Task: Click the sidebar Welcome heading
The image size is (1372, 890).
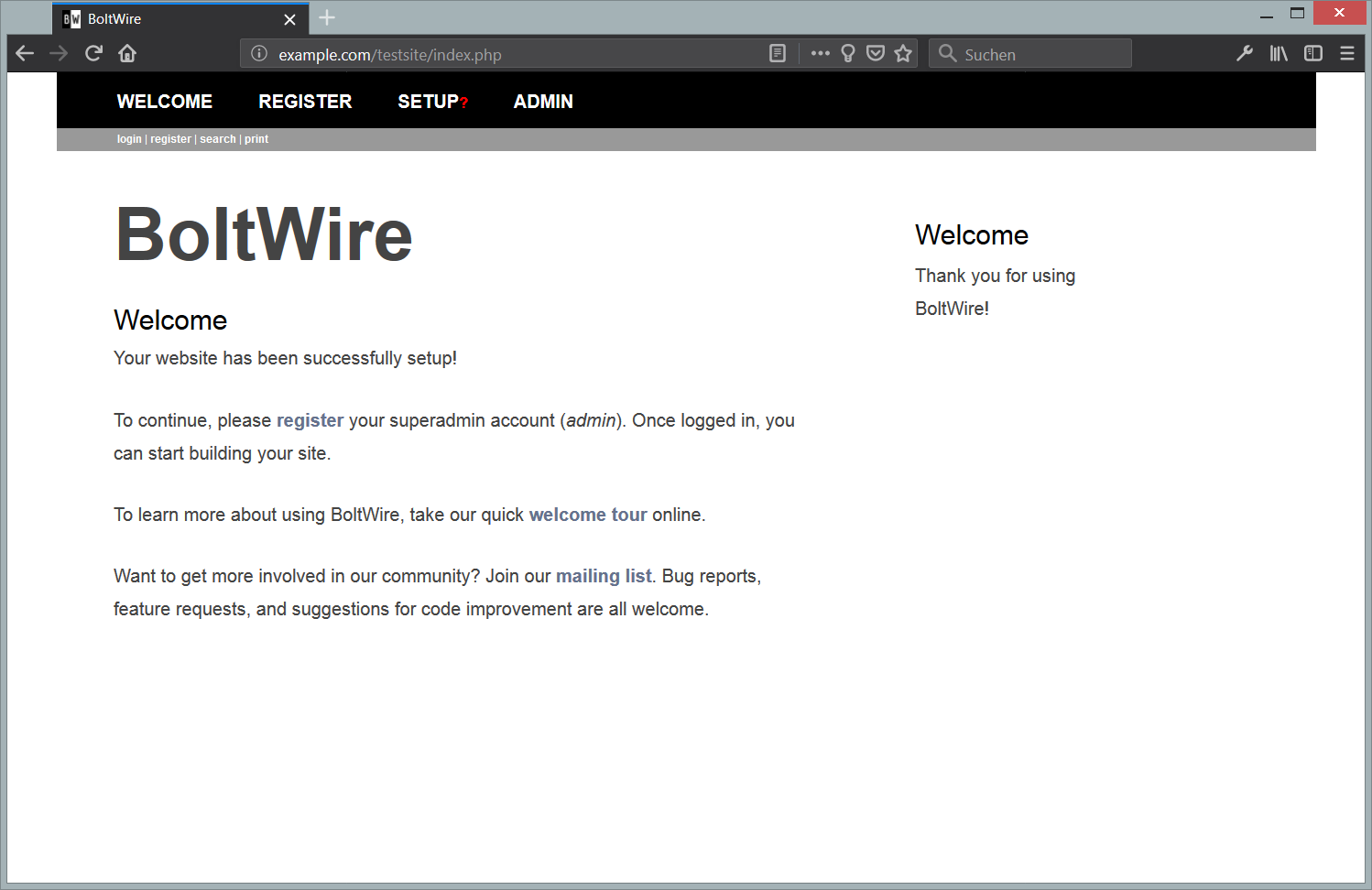Action: tap(972, 235)
